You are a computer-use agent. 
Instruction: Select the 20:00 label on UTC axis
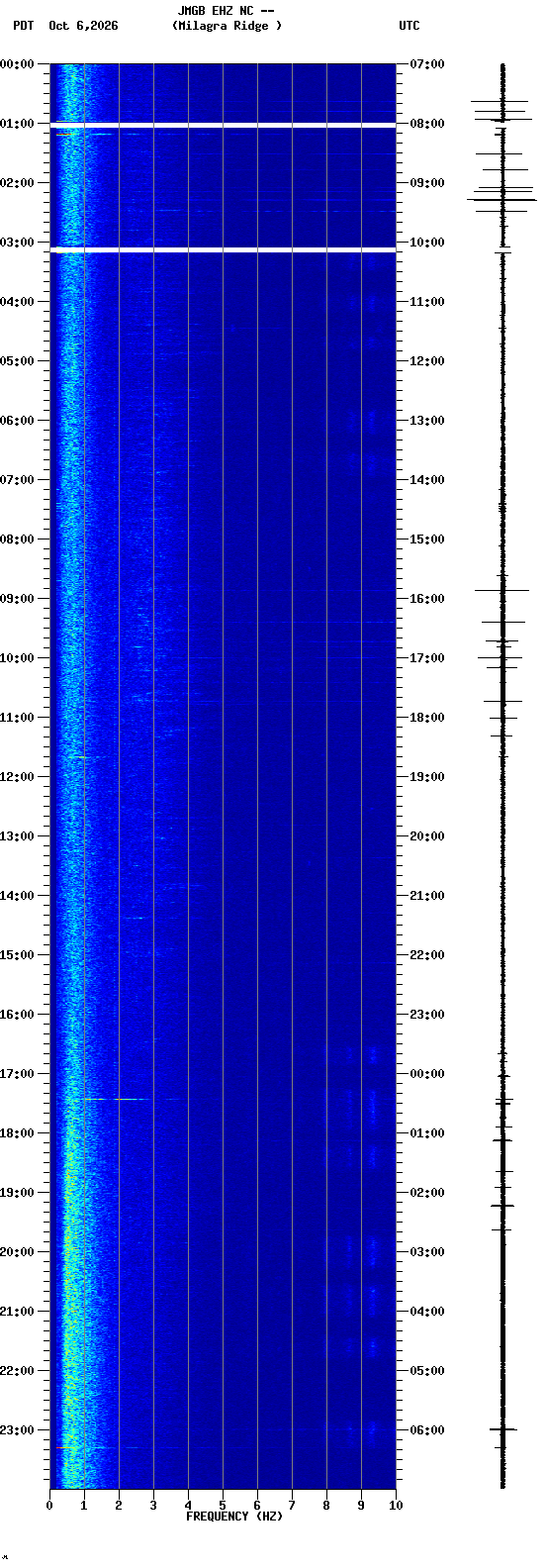point(427,836)
